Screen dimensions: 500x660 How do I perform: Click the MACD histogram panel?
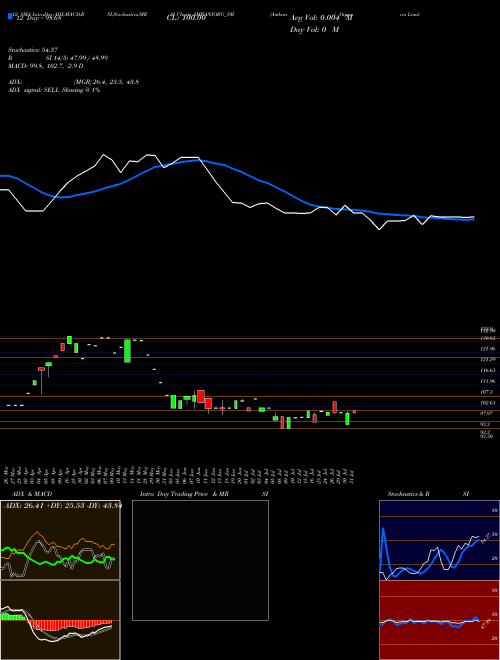60,620
